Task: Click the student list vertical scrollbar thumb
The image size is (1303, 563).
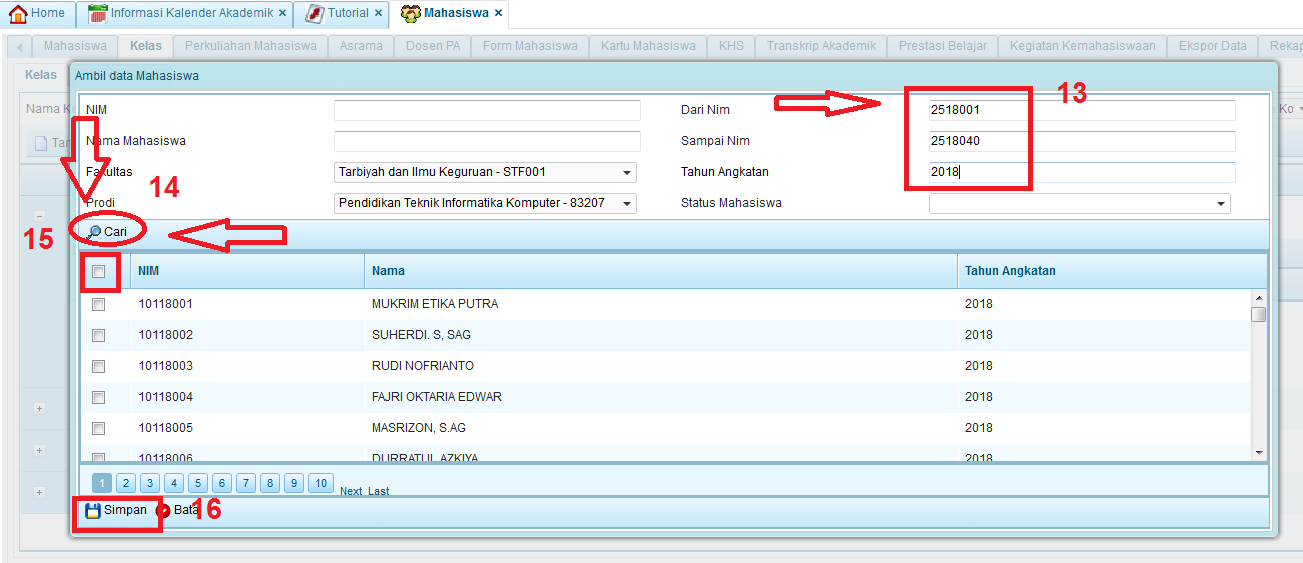Action: coord(1259,315)
